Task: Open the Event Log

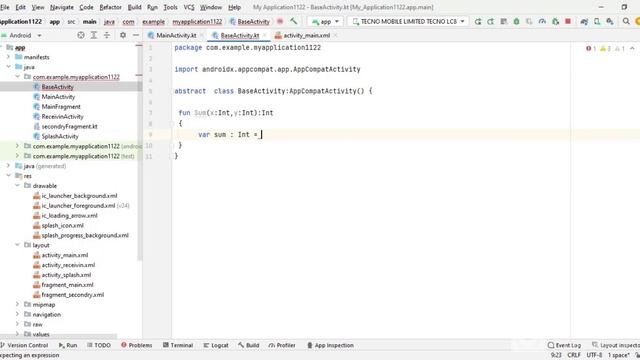Action: pos(564,345)
